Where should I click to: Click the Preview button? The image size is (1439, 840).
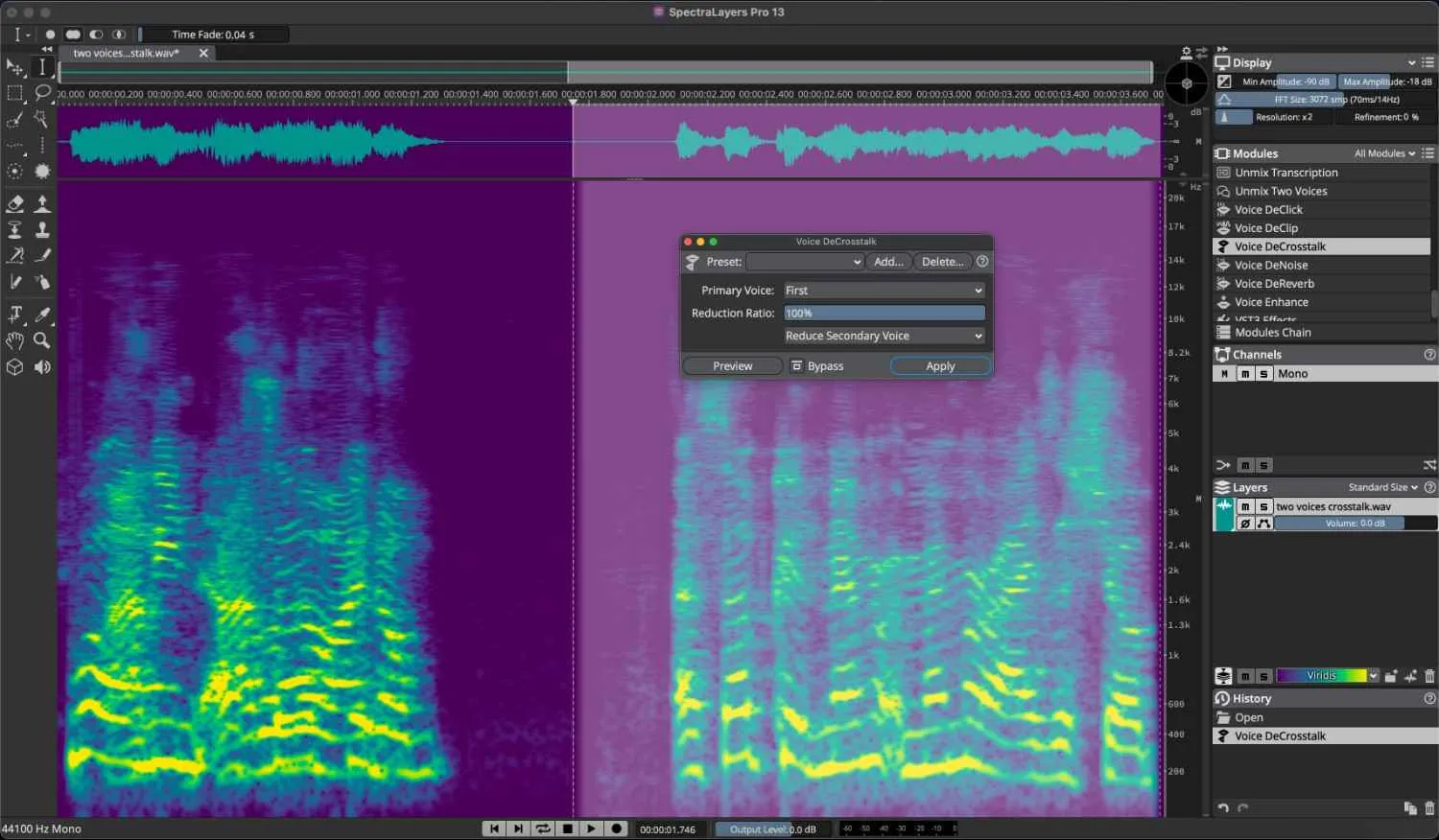point(732,366)
